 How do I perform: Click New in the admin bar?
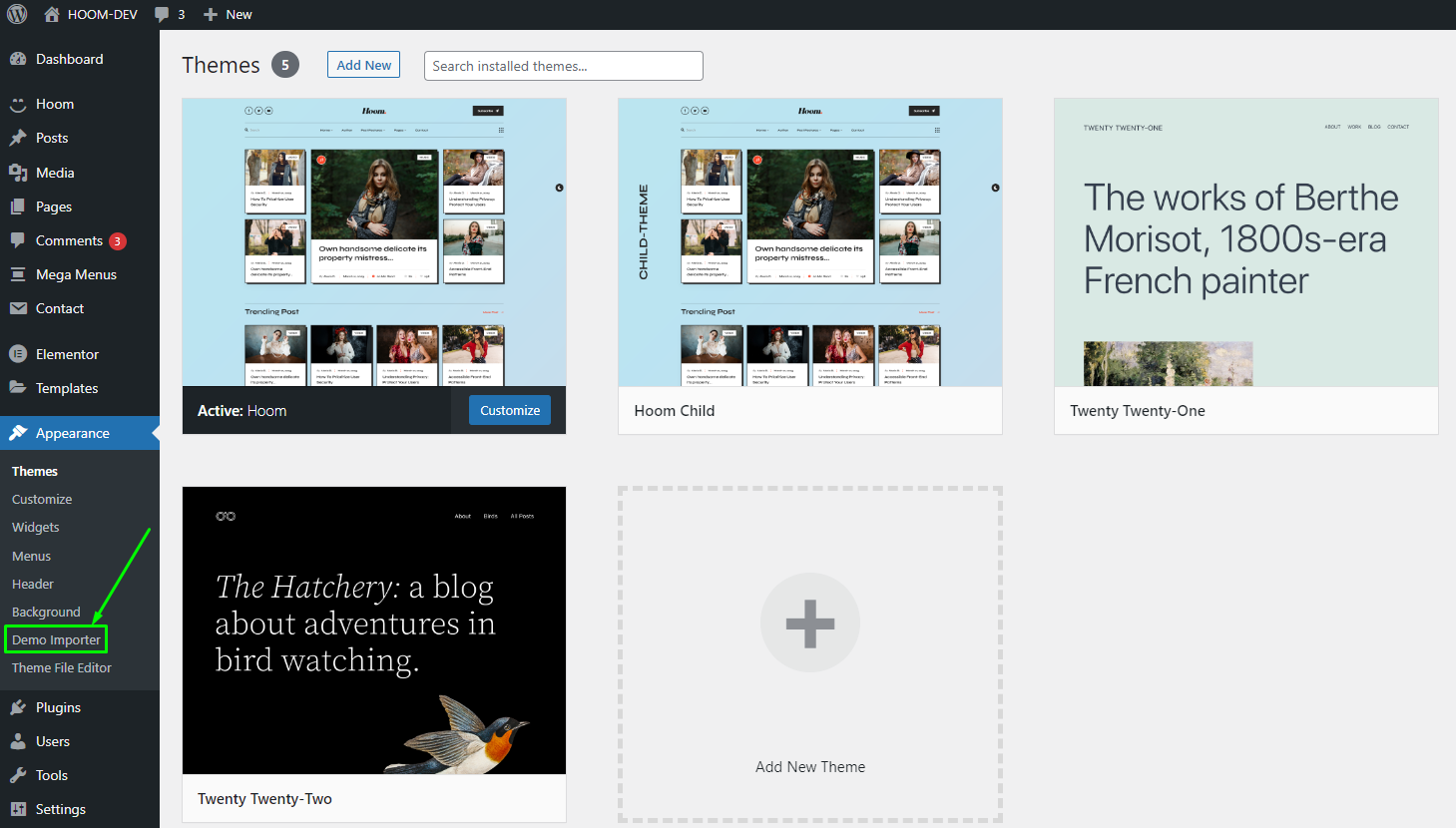[x=239, y=14]
